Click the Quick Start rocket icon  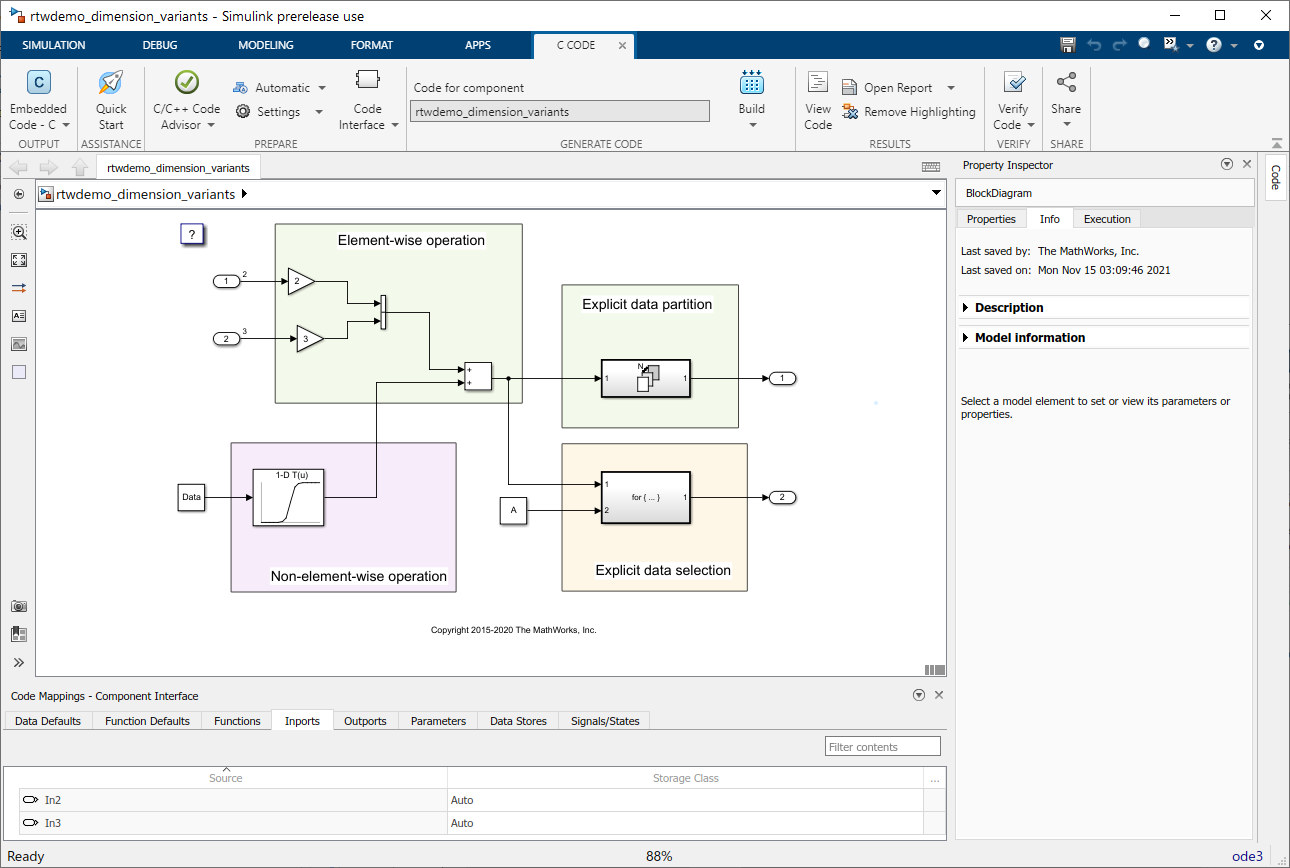[111, 84]
